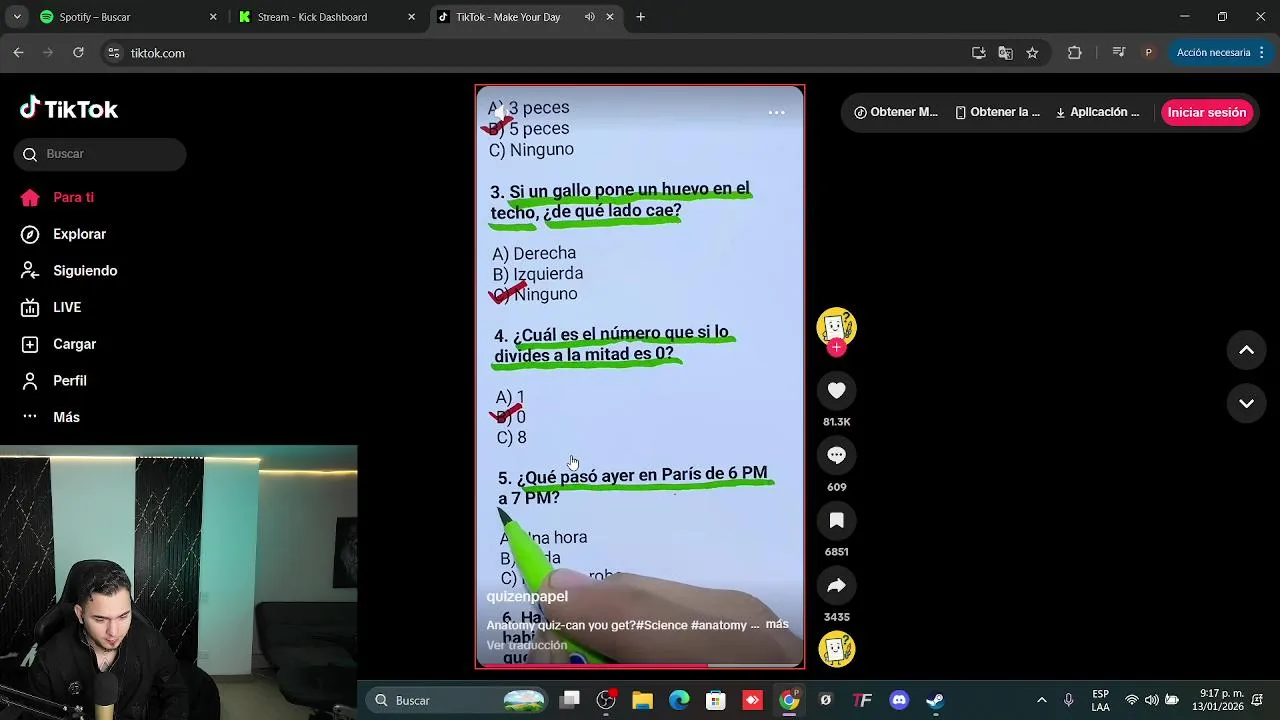
Task: Show hidden tray icons chevron
Action: [x=1042, y=700]
